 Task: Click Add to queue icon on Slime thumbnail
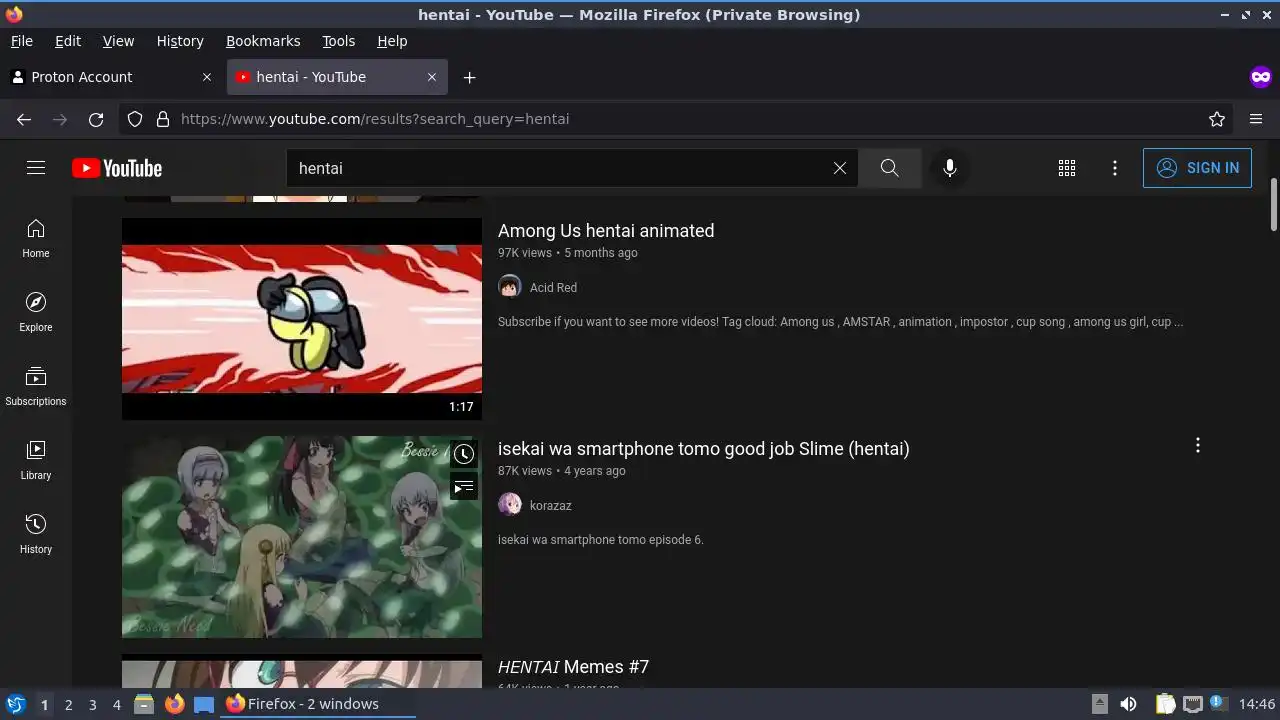[464, 487]
